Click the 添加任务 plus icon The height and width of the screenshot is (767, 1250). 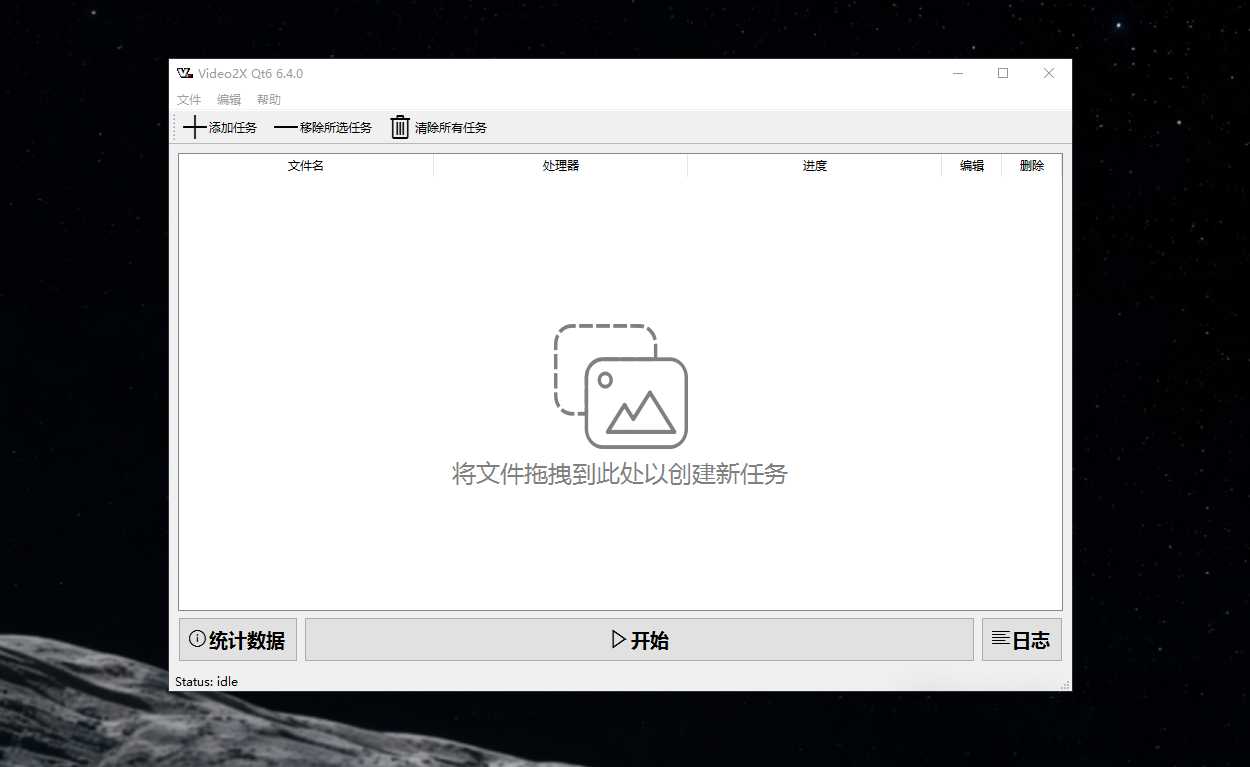195,127
